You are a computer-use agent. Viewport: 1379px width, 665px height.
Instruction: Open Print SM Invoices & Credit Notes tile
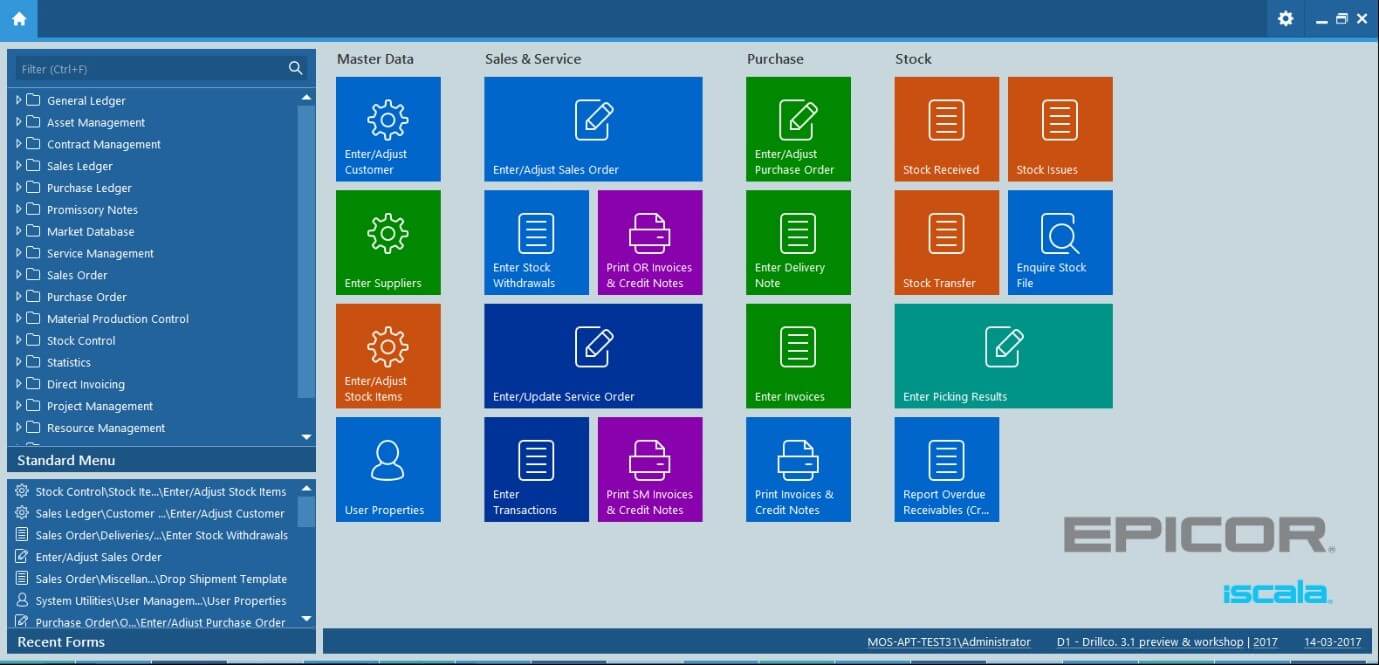(x=650, y=469)
